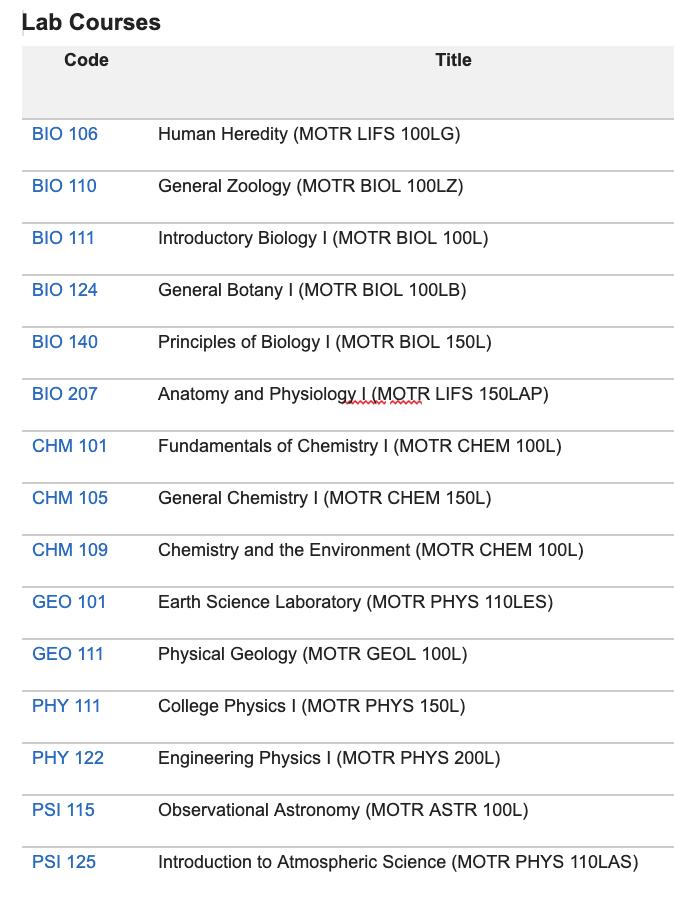674x900 pixels.
Task: Click the BIO 111 course code
Action: point(63,238)
